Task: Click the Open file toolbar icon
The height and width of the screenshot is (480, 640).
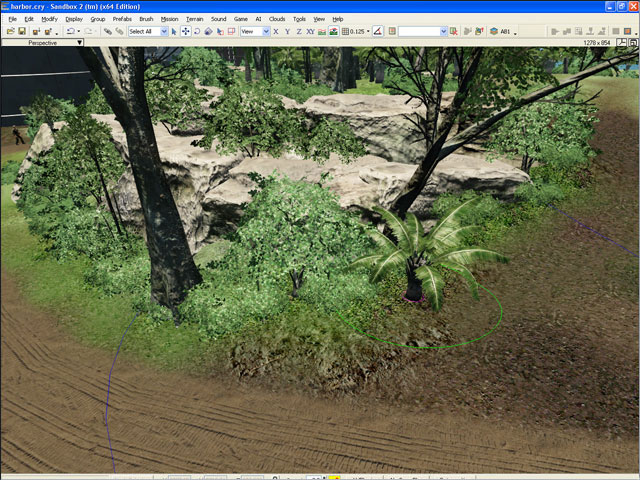Action: (x=7, y=31)
